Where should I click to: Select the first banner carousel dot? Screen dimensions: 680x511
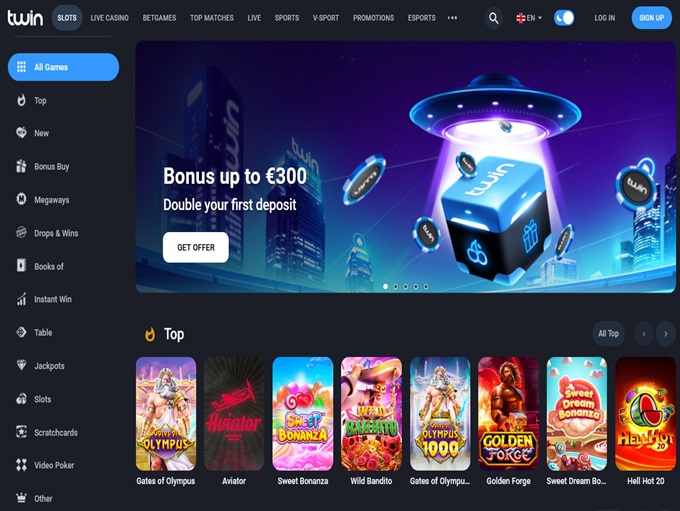(x=386, y=286)
